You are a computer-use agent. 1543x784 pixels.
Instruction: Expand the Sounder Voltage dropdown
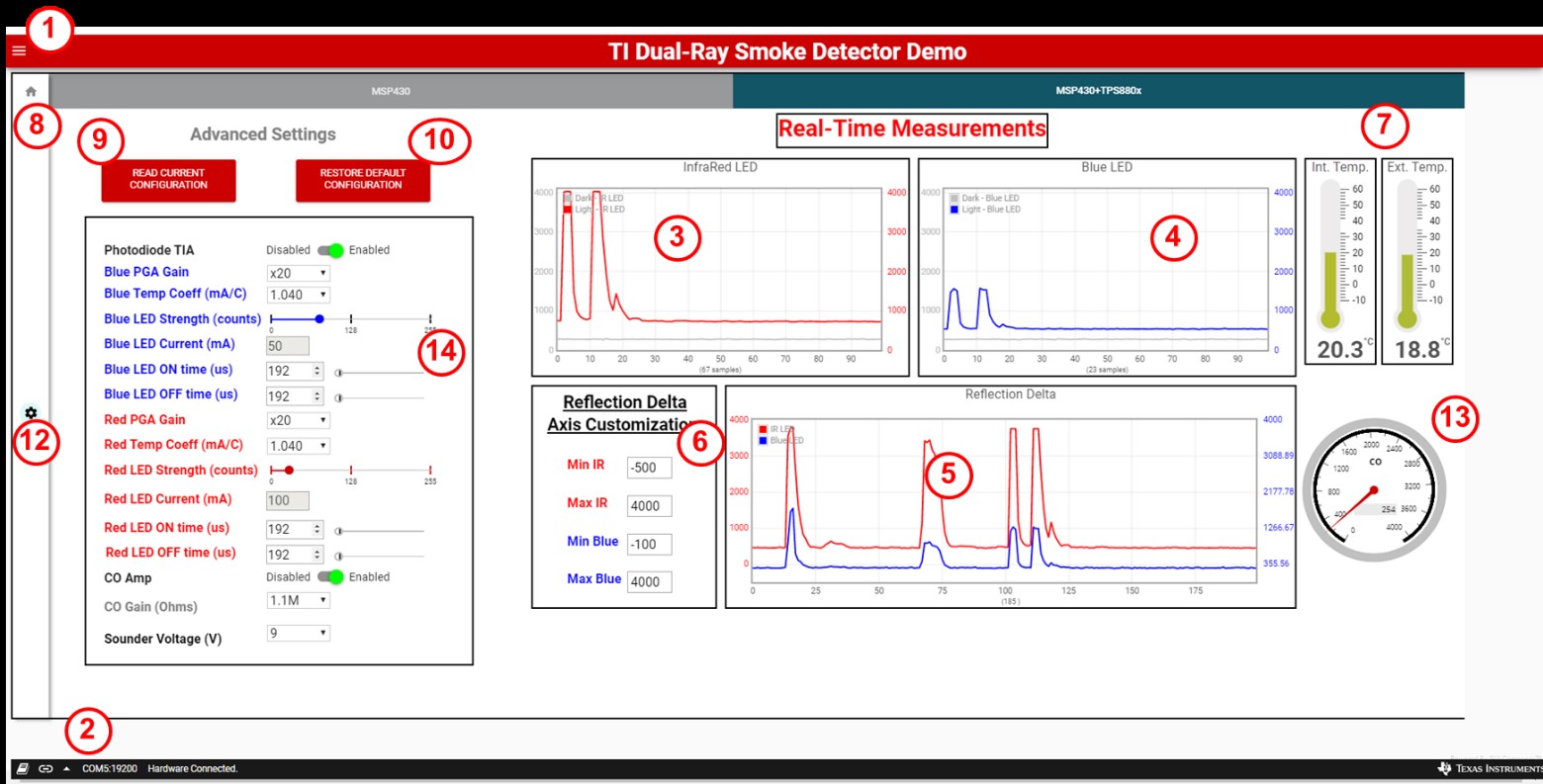point(298,633)
